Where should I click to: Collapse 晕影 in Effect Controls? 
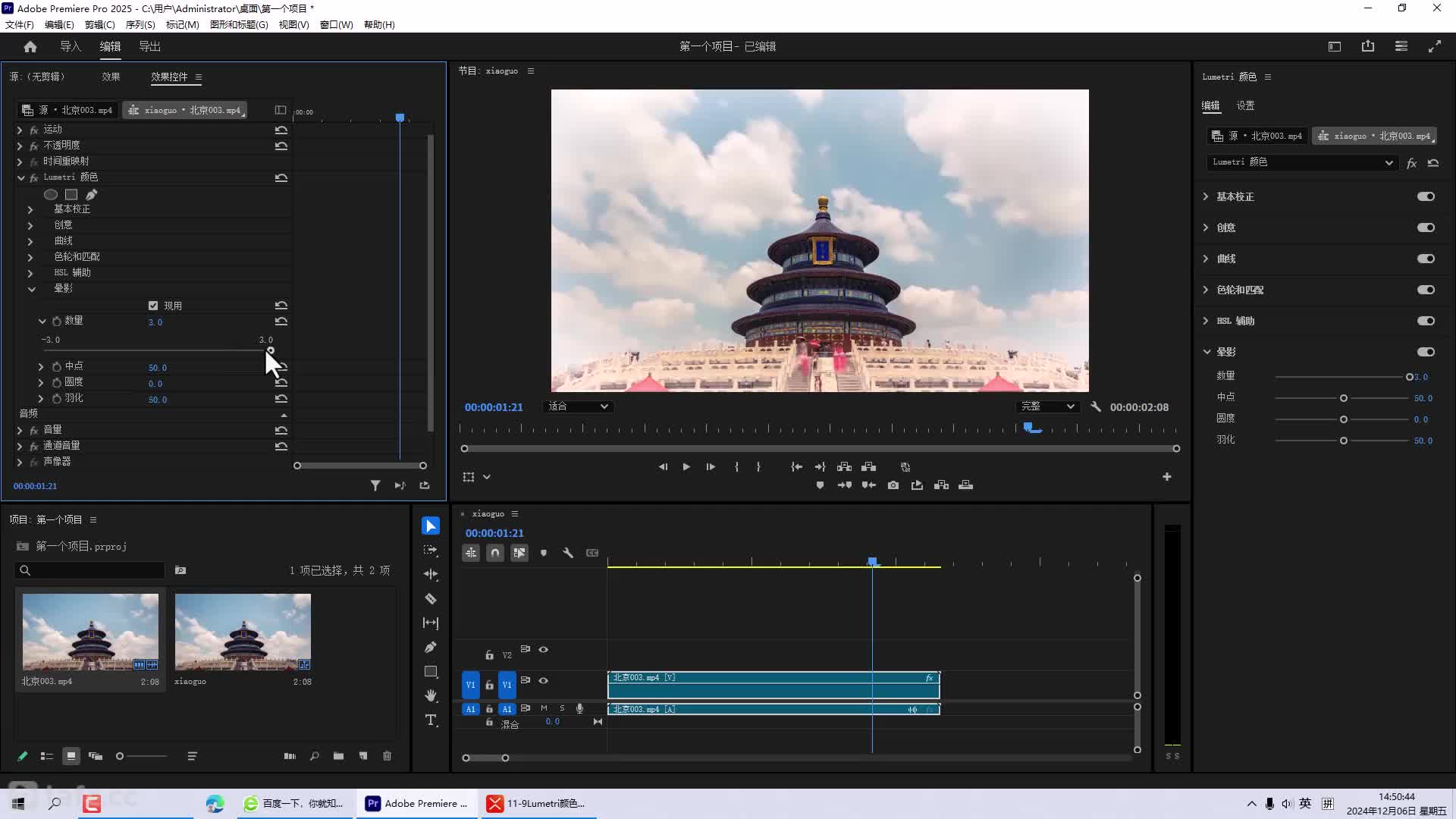tap(31, 289)
